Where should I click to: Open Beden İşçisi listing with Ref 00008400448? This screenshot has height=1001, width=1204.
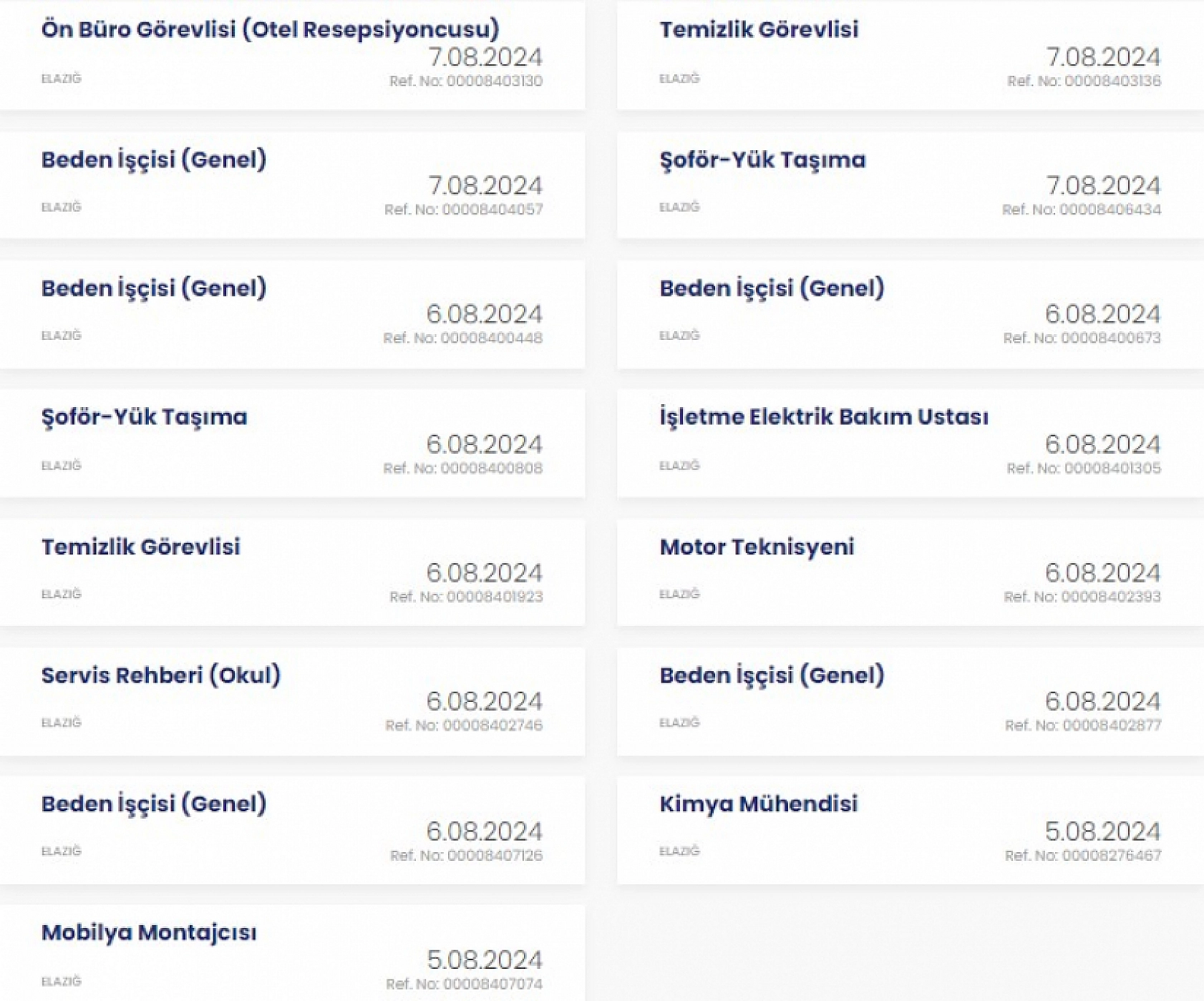point(154,288)
